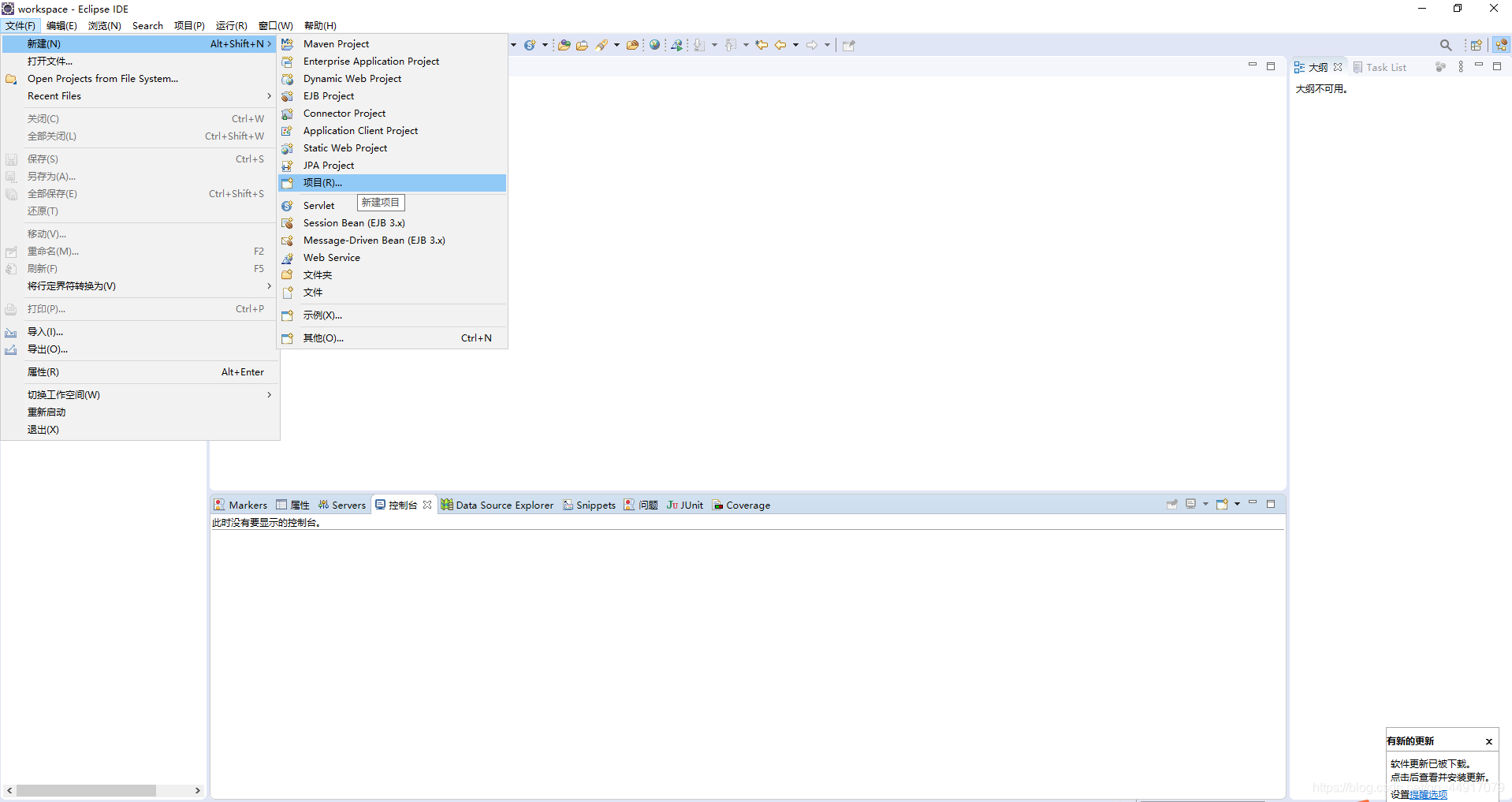This screenshot has width=1512, height=802.
Task: Click the Open Task folder toolbar icon
Action: pos(582,45)
